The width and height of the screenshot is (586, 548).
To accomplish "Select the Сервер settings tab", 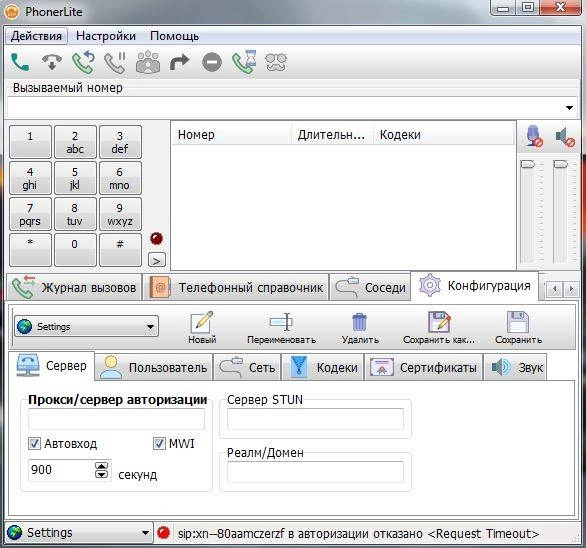I will coord(52,366).
